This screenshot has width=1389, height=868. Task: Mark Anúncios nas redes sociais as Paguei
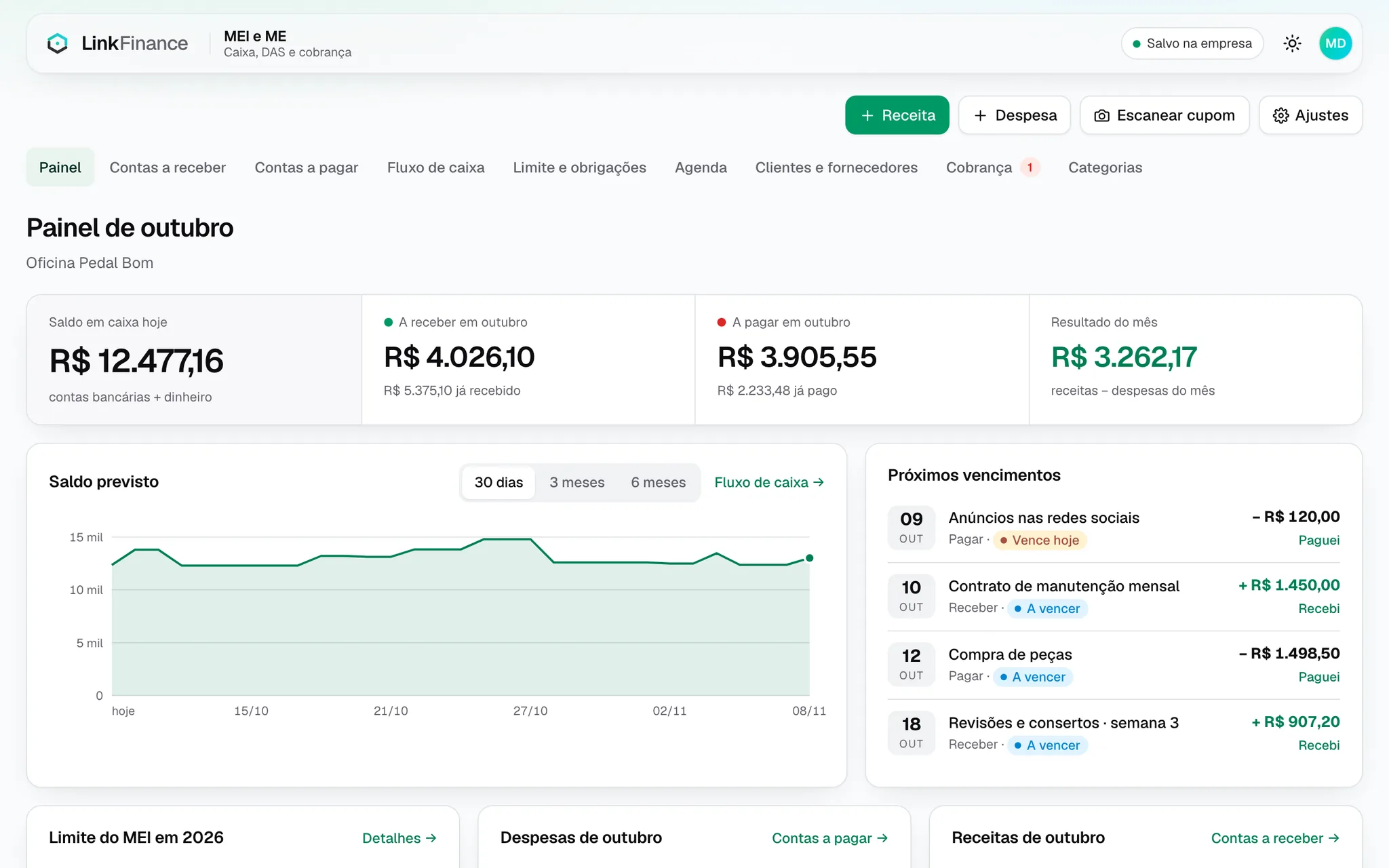pyautogui.click(x=1319, y=540)
